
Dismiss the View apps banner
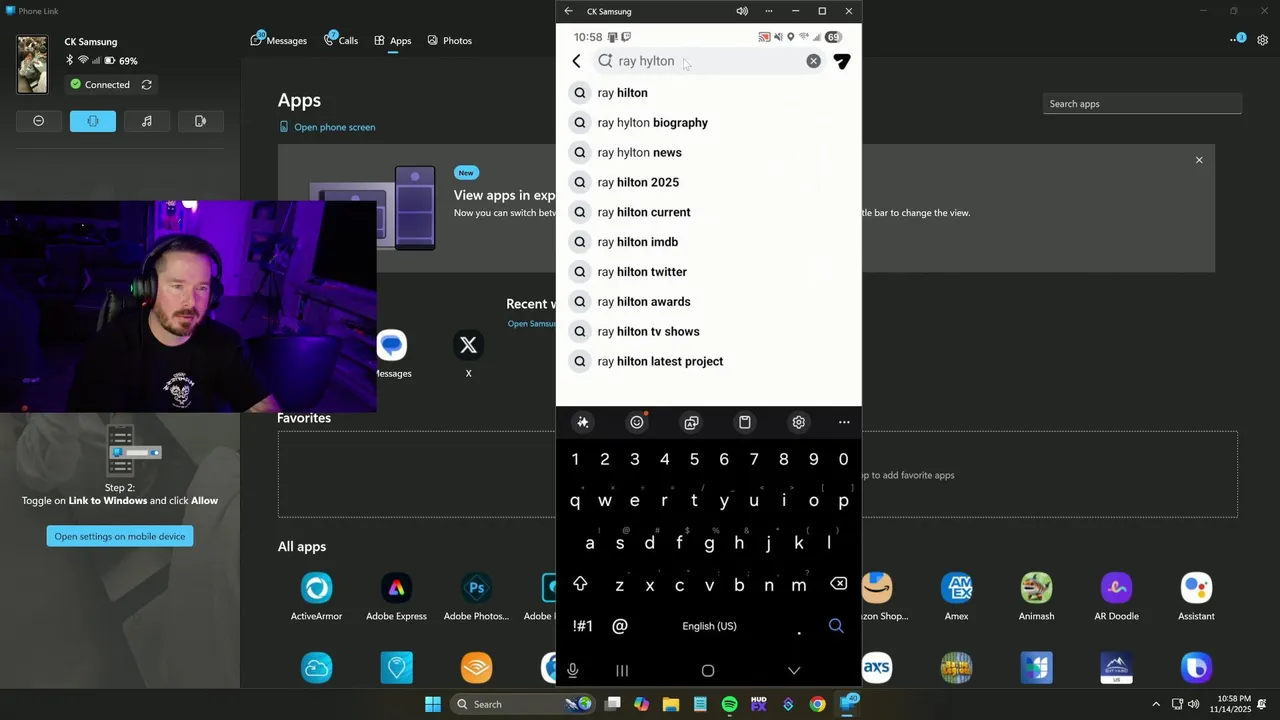[1199, 160]
